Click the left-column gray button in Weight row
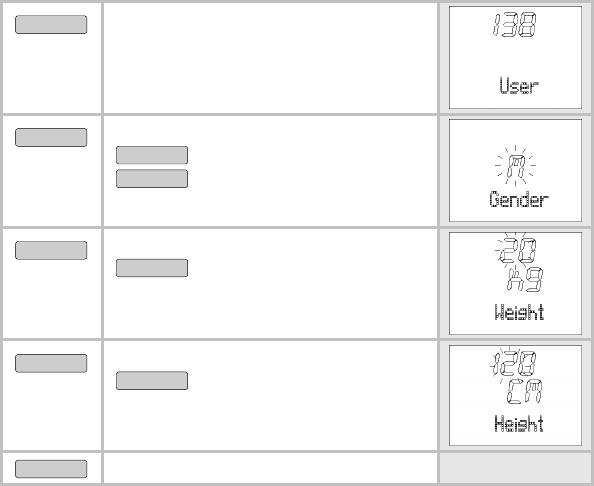Screen dimensions: 594x486 click(x=51, y=250)
